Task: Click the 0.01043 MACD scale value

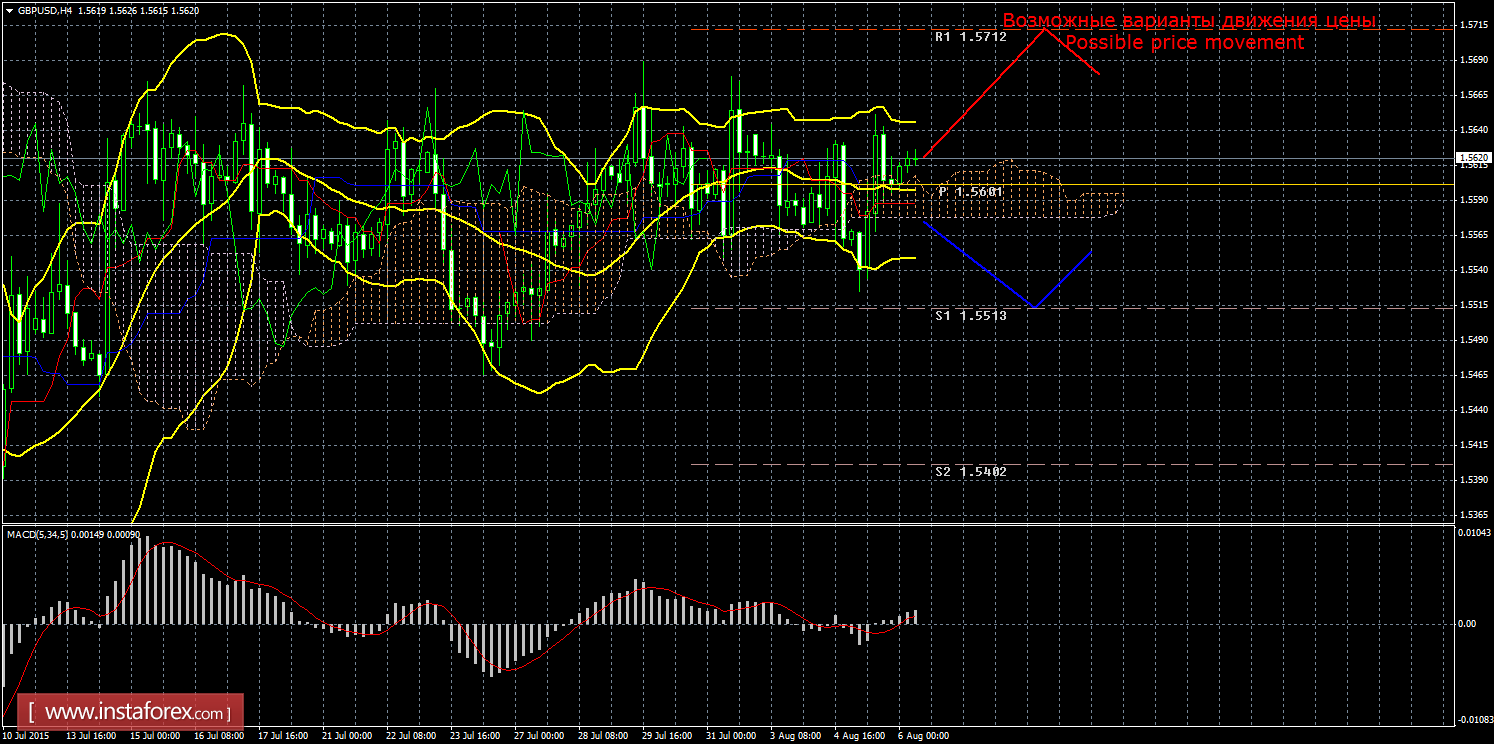Action: point(1470,534)
